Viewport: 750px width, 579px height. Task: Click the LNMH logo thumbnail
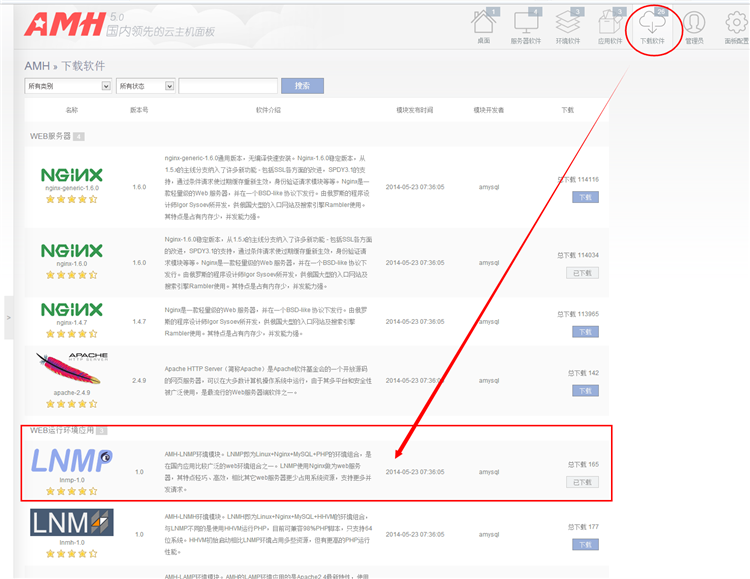71,523
